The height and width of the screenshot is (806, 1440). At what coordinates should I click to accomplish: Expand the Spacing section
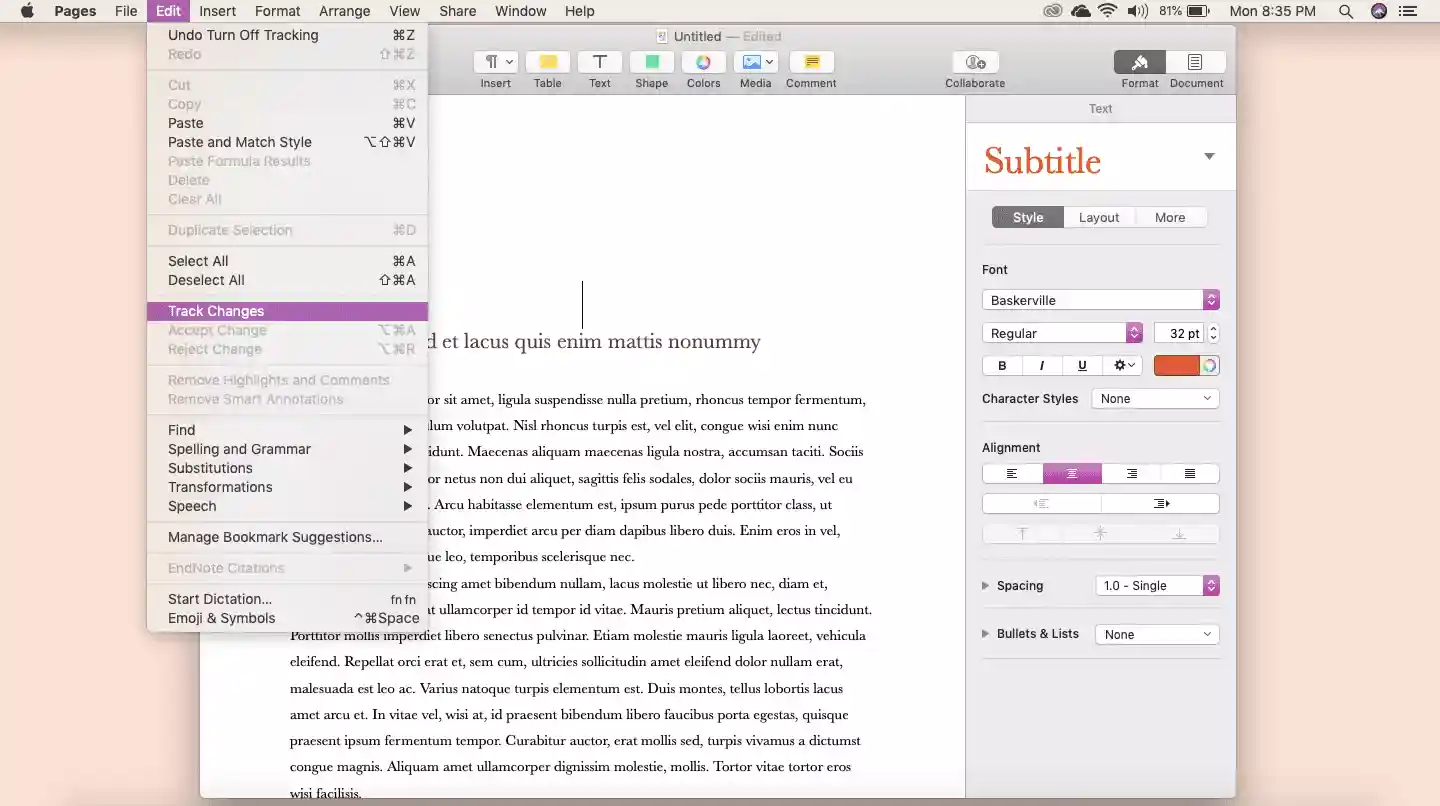986,586
